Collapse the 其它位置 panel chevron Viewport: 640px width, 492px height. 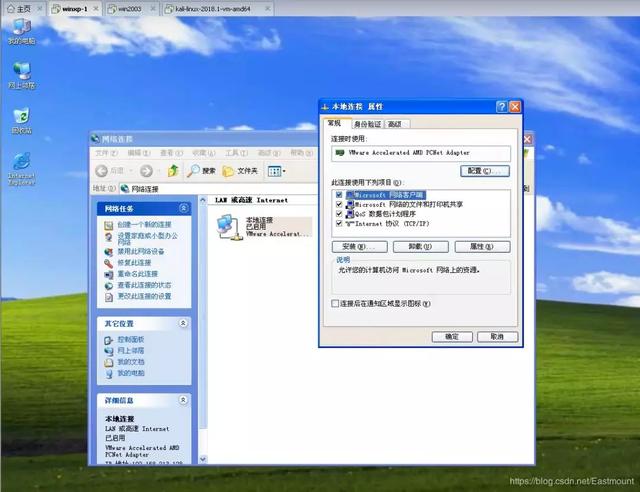pyautogui.click(x=183, y=323)
